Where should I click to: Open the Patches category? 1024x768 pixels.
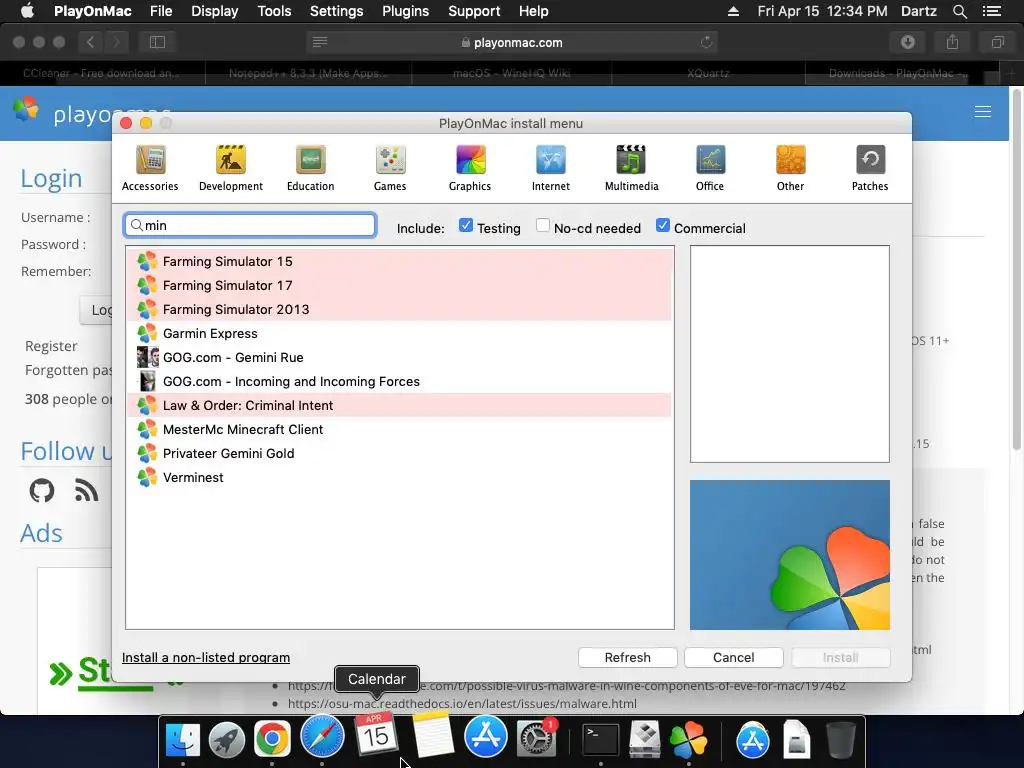point(870,168)
